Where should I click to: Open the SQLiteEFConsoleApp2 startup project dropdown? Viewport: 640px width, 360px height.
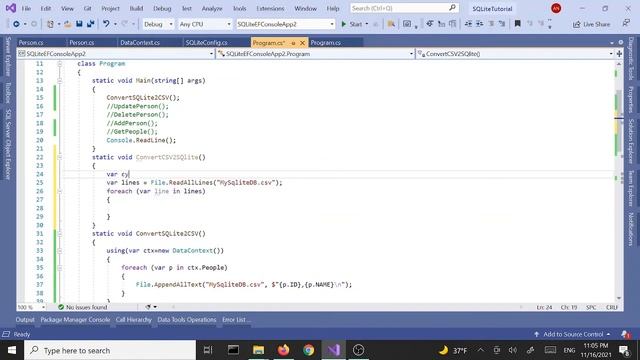(285, 24)
